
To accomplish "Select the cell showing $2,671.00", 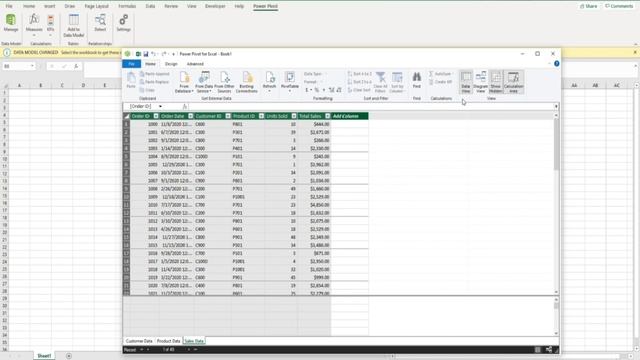I will [x=314, y=132].
